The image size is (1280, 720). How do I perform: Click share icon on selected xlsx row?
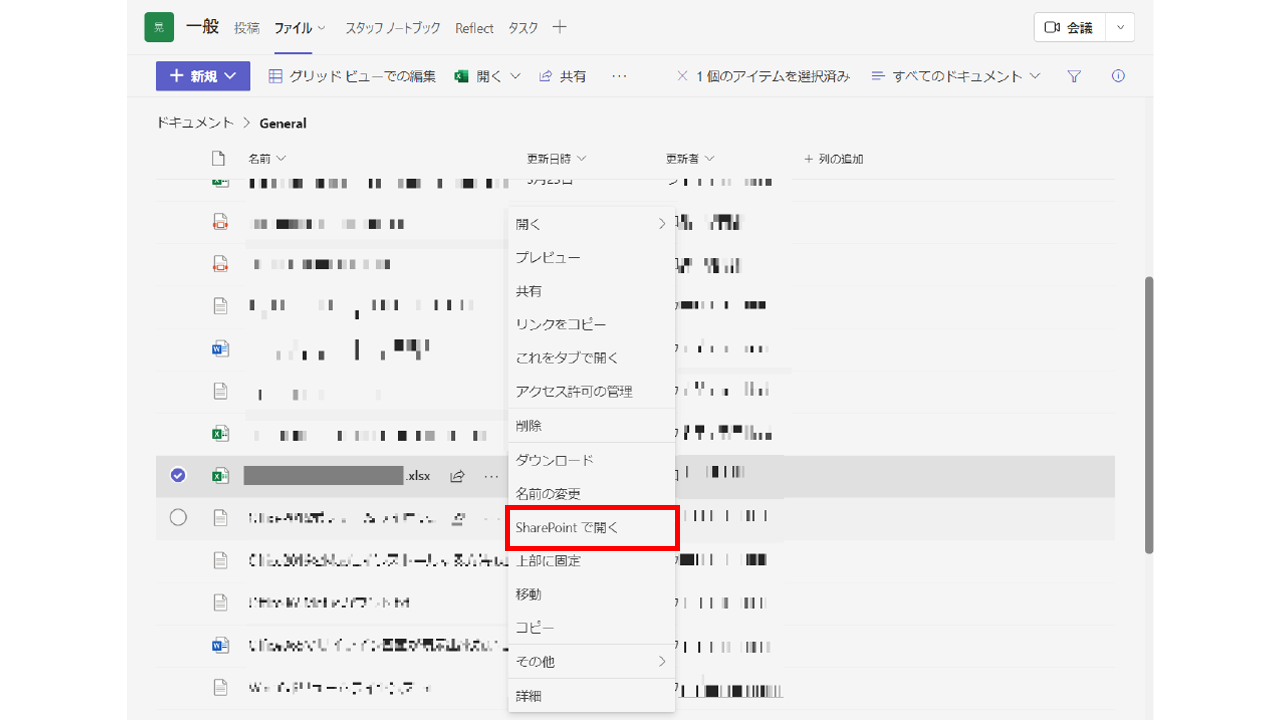click(x=457, y=476)
